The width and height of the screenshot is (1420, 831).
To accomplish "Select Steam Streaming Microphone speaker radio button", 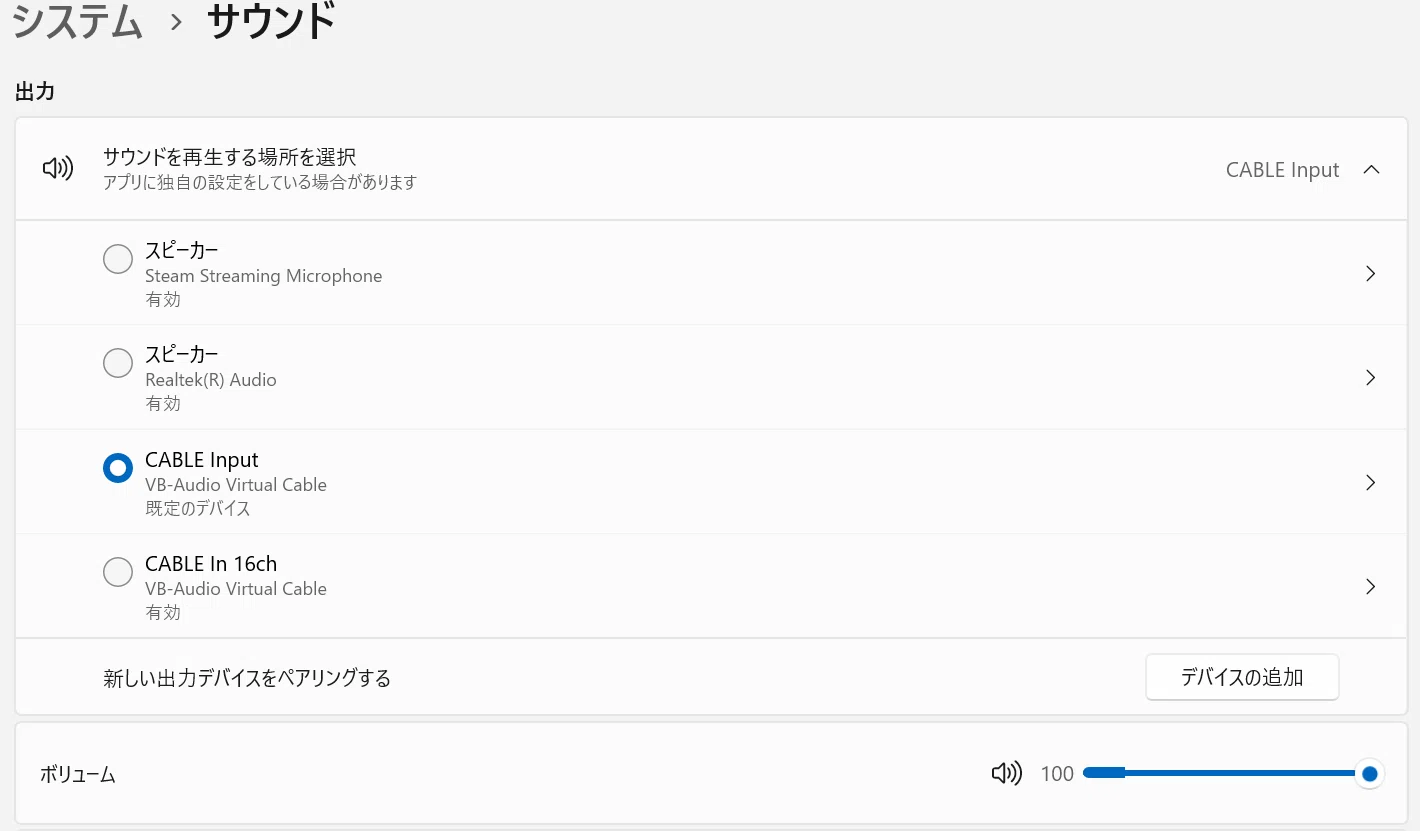I will pyautogui.click(x=118, y=258).
